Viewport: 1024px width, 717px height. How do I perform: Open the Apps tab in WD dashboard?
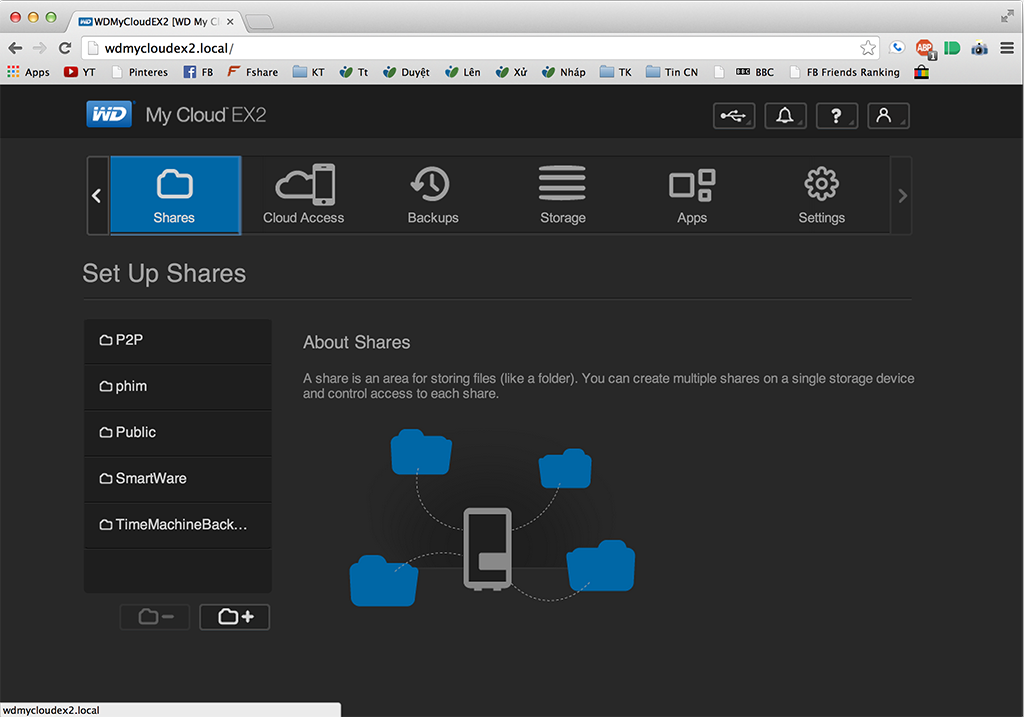692,195
